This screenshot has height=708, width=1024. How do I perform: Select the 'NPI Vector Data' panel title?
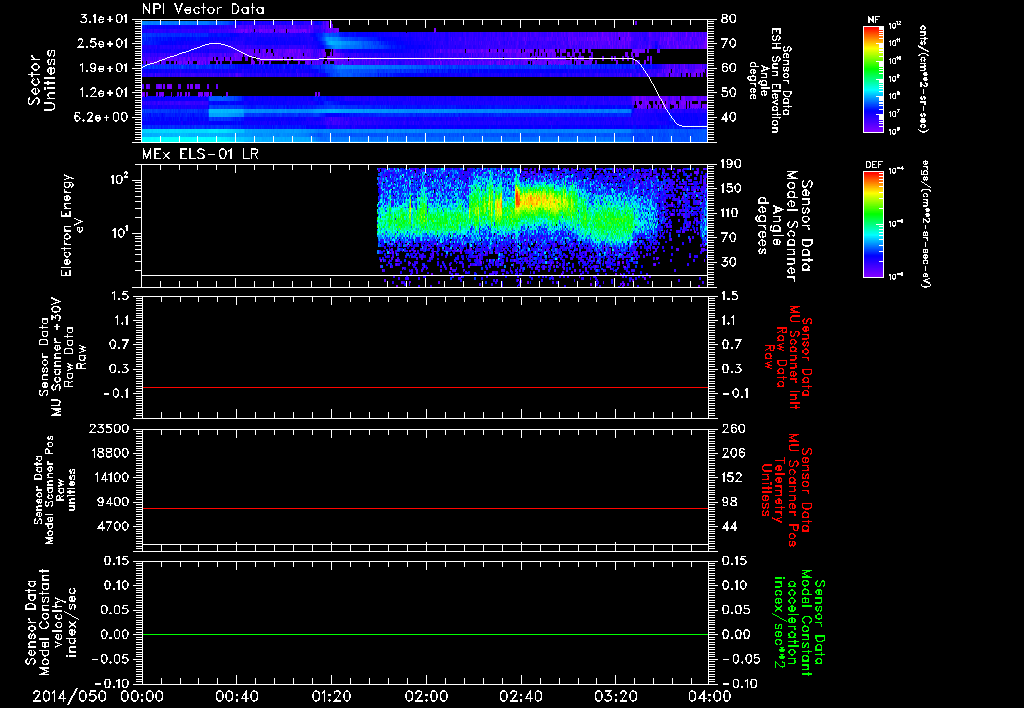coord(203,9)
